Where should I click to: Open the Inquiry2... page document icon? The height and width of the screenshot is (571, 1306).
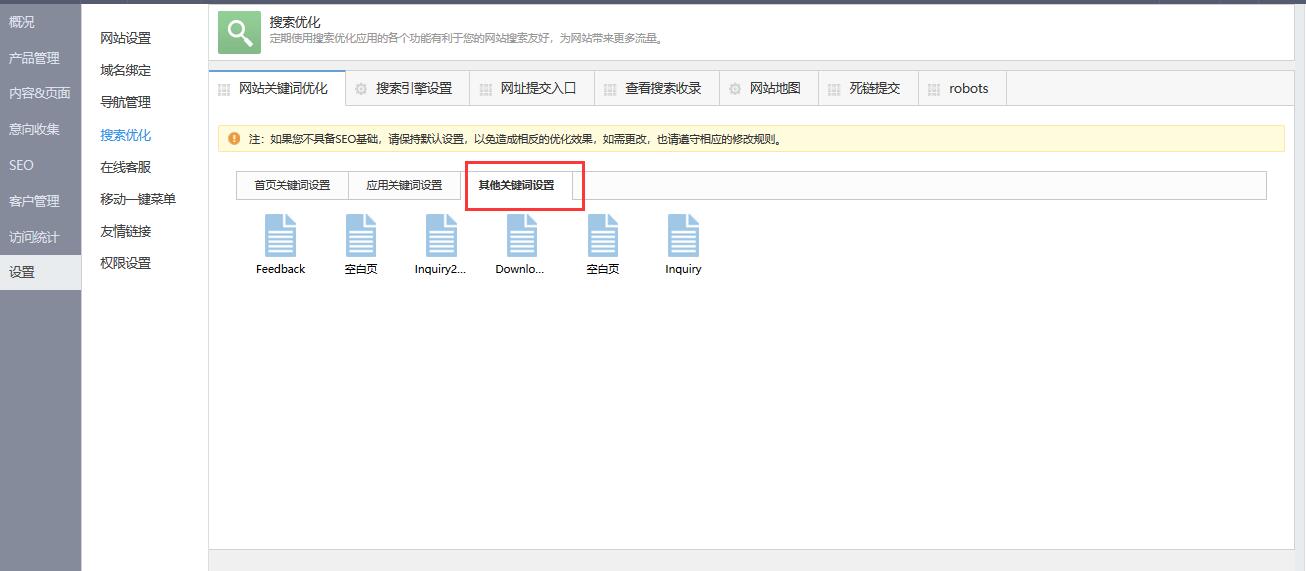[441, 236]
